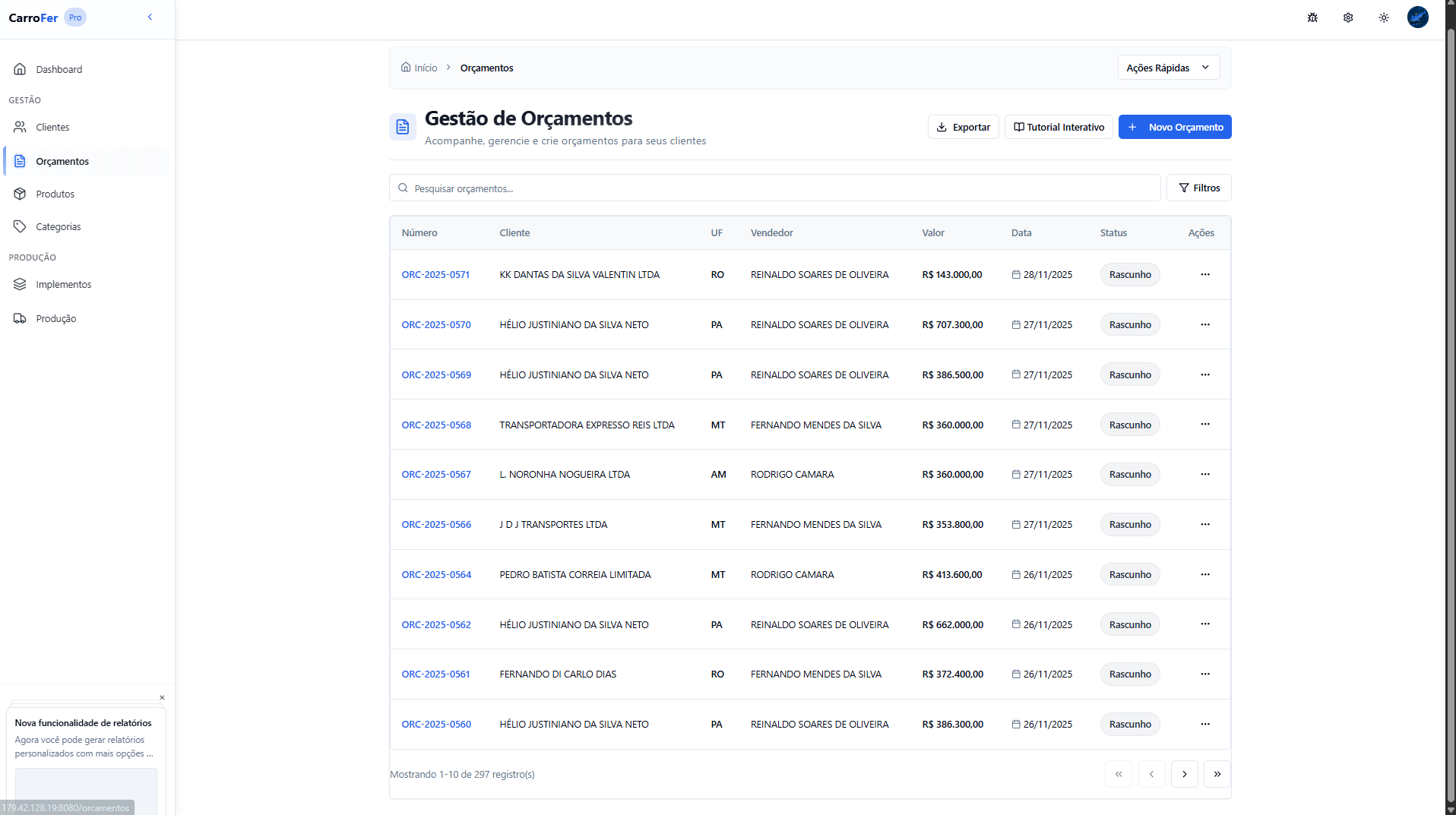
Task: Open the user avatar profile menu
Action: [x=1417, y=17]
